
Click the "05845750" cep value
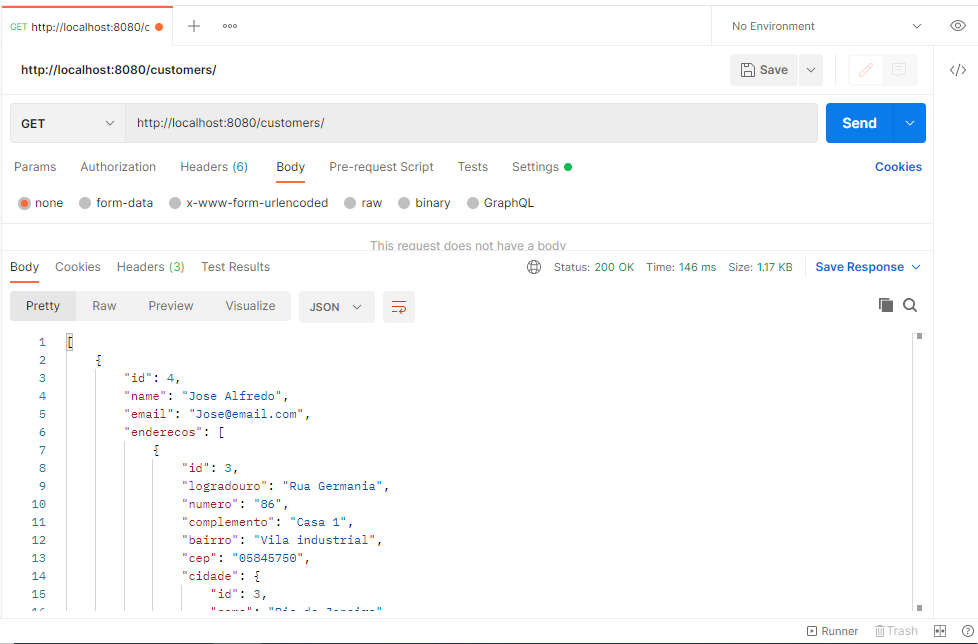268,558
